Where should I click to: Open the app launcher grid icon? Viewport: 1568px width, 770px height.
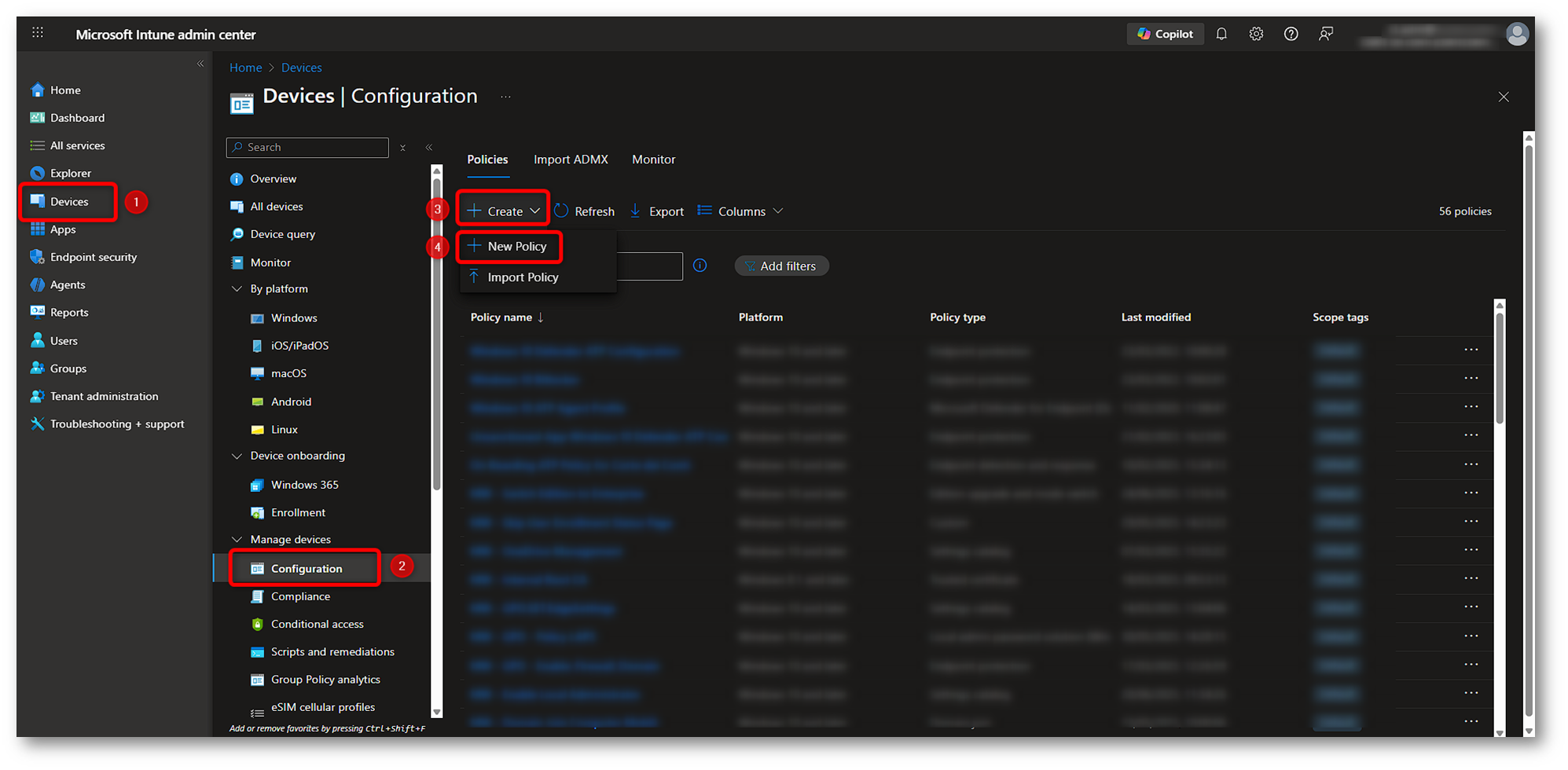[x=38, y=33]
